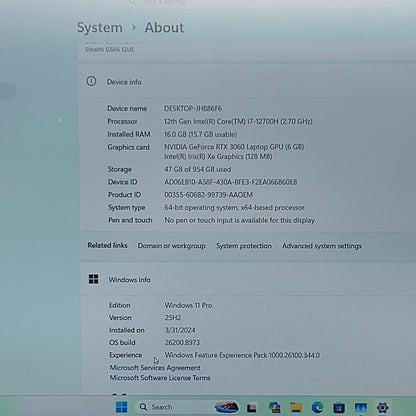Open Microsoft Software License Terms
The height and width of the screenshot is (416, 416).
click(x=160, y=378)
